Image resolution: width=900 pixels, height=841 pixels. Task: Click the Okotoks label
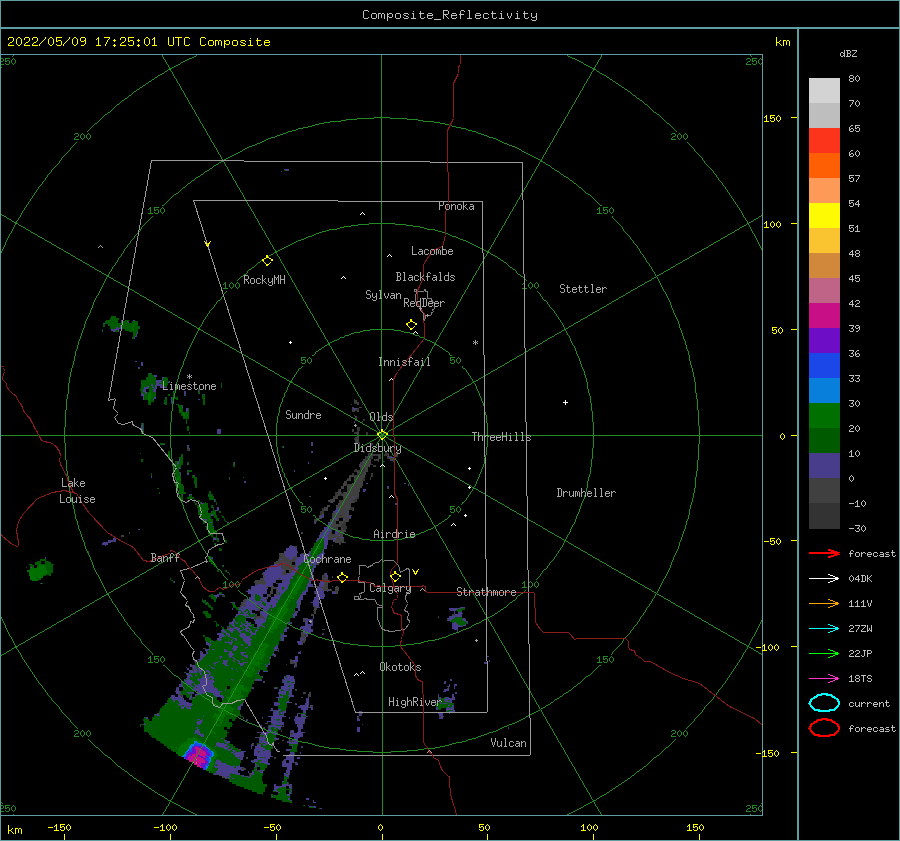[401, 667]
